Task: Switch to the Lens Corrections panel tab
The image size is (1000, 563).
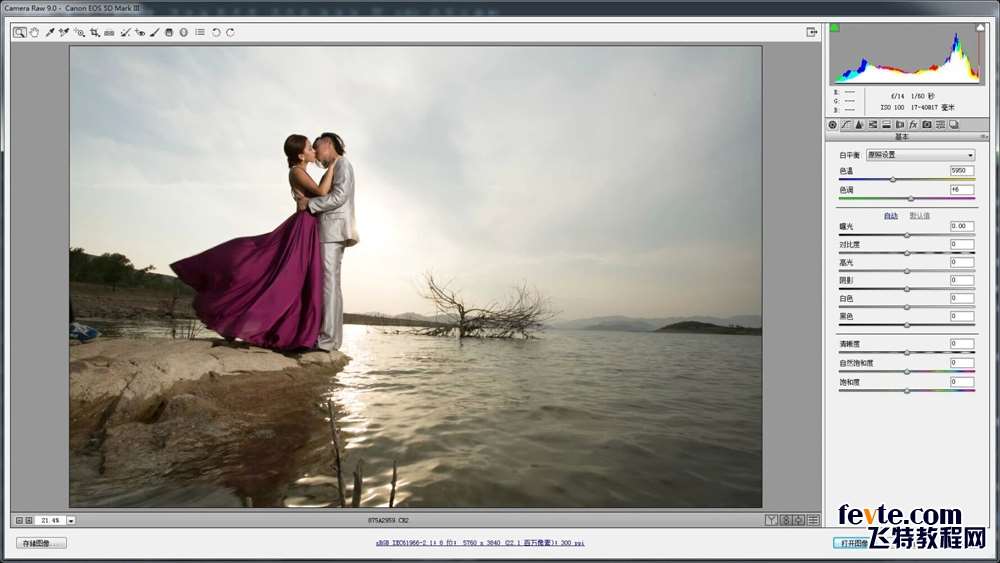Action: point(900,125)
